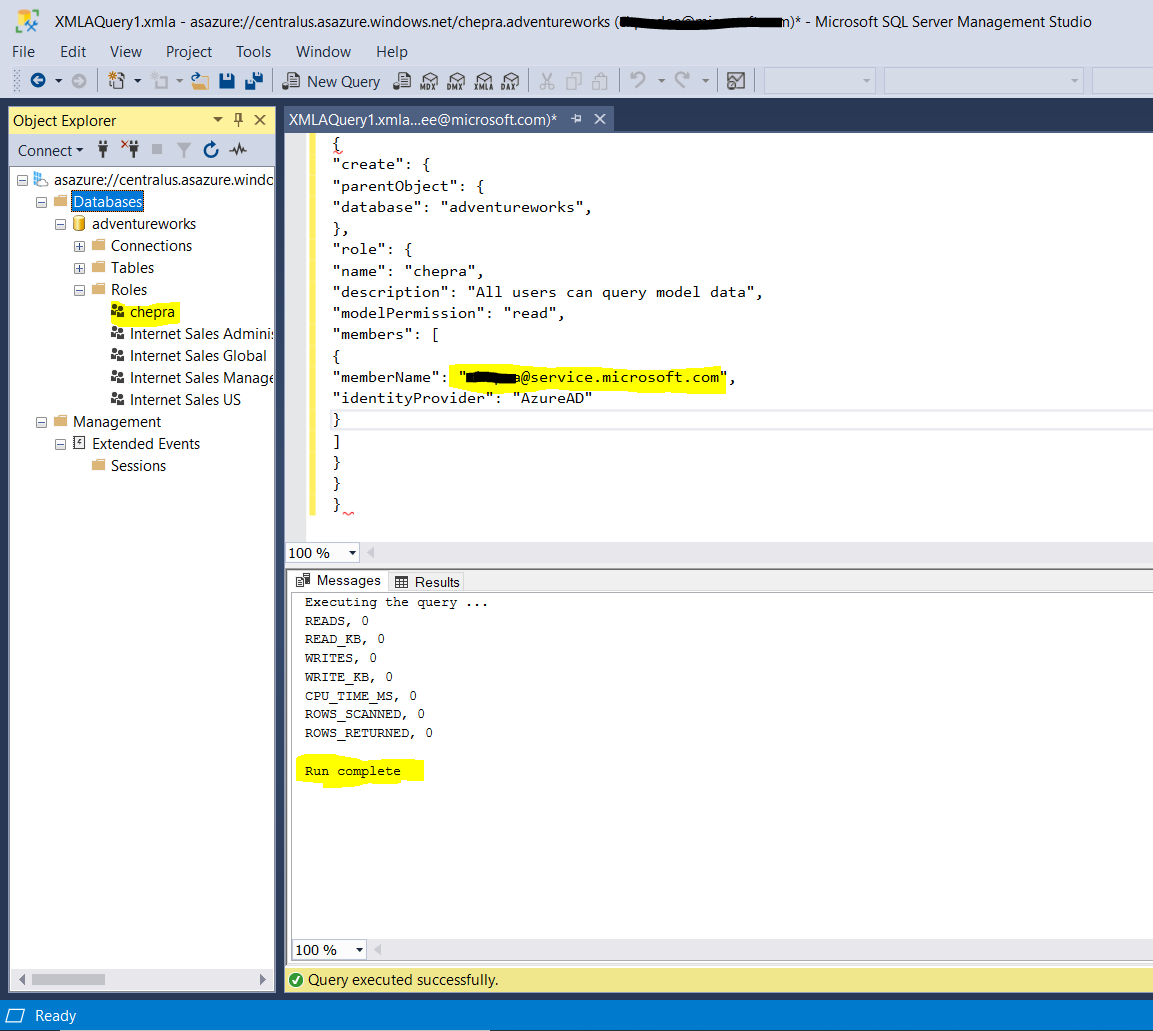The height and width of the screenshot is (1031, 1153).
Task: Open the Window menu
Action: pos(324,51)
